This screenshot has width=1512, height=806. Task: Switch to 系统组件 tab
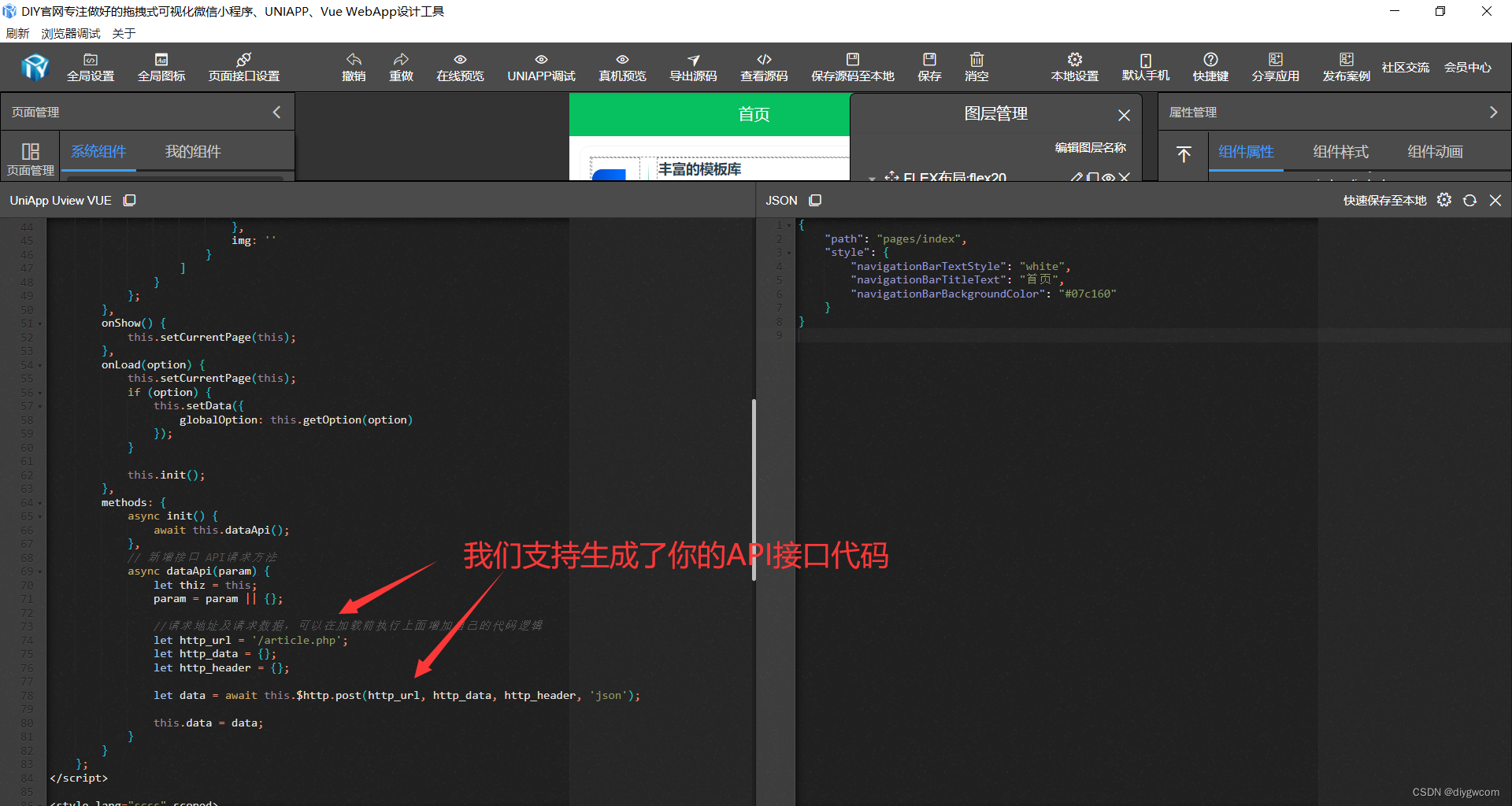pyautogui.click(x=98, y=152)
